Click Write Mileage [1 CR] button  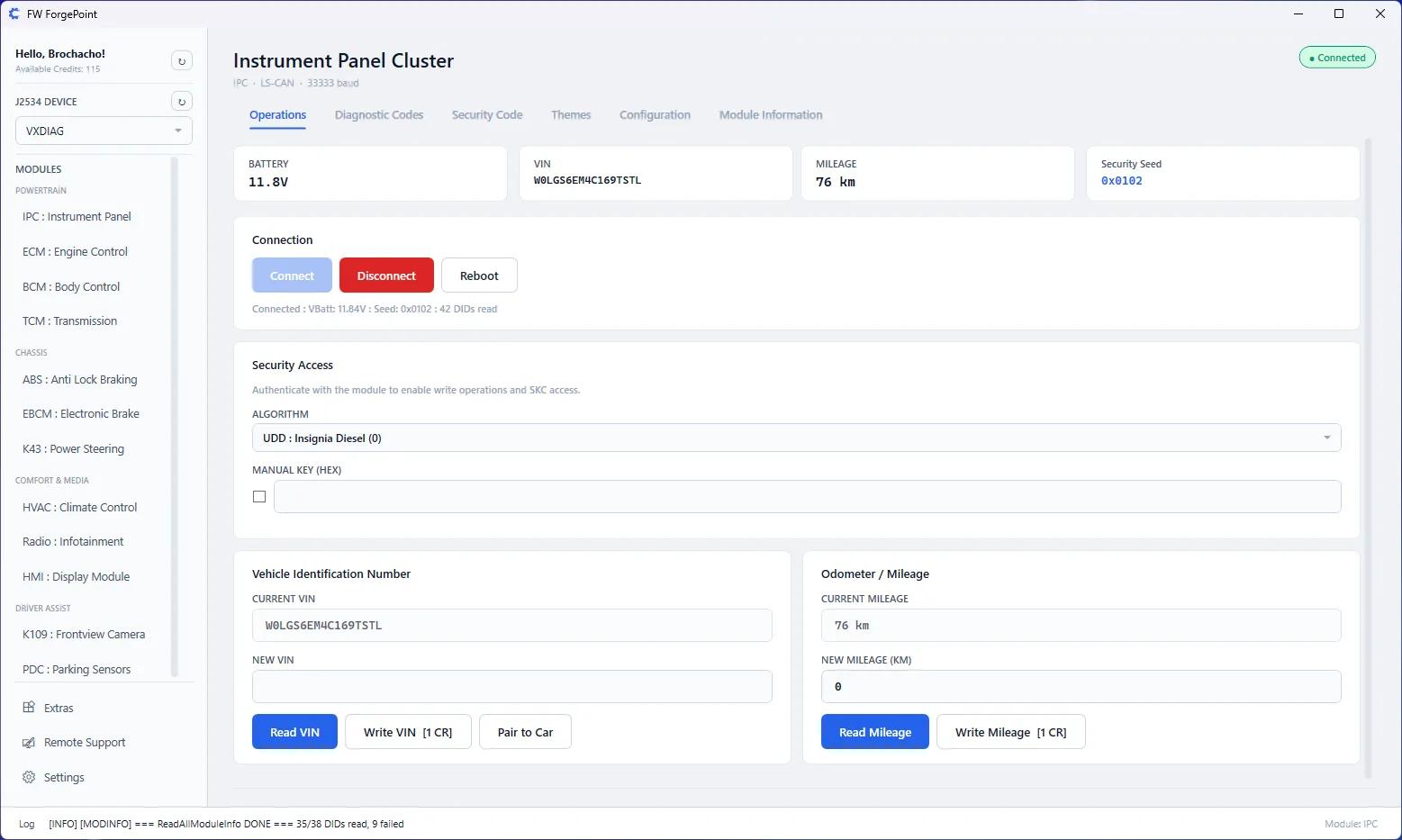coord(1011,732)
